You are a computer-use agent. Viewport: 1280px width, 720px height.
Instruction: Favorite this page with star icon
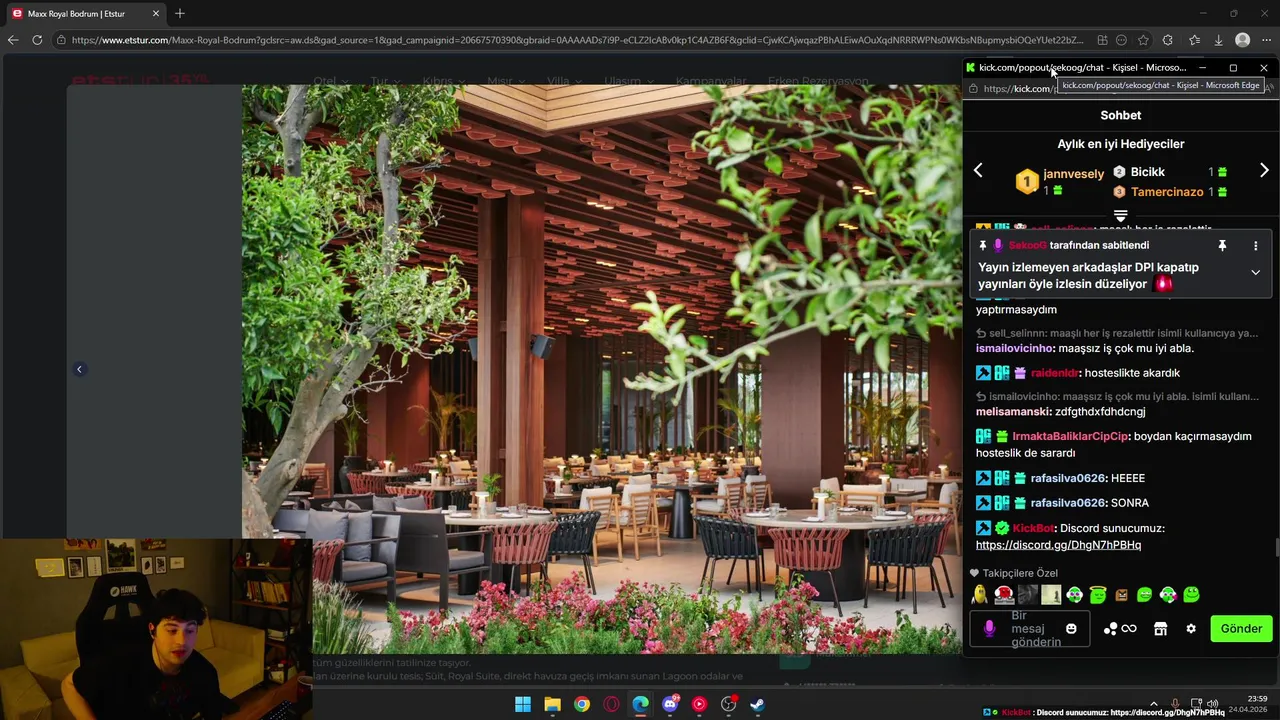point(1143,40)
